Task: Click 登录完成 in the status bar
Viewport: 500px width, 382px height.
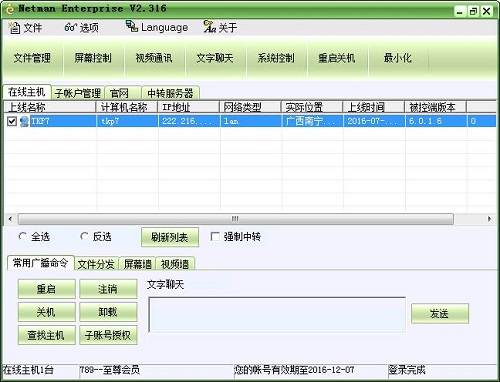Action: (x=407, y=370)
